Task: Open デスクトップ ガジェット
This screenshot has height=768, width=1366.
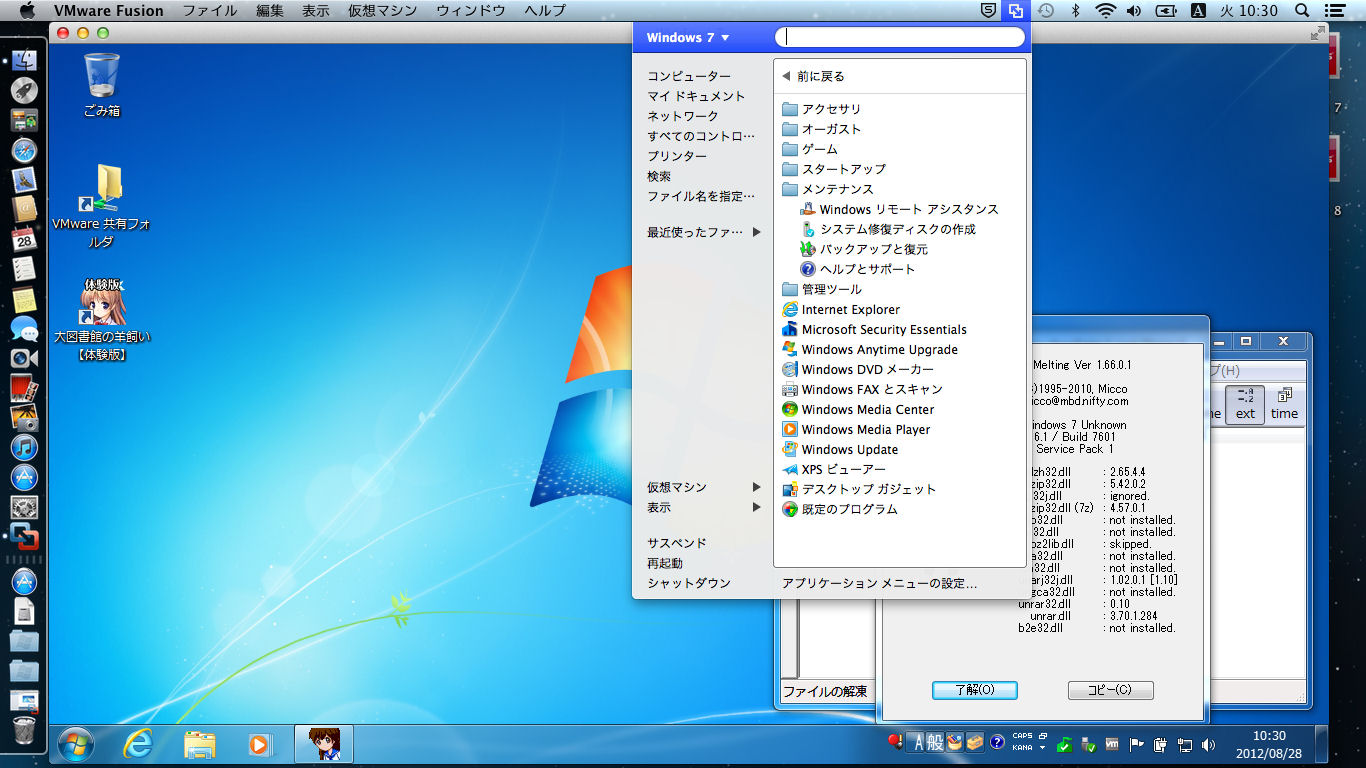Action: tap(858, 489)
